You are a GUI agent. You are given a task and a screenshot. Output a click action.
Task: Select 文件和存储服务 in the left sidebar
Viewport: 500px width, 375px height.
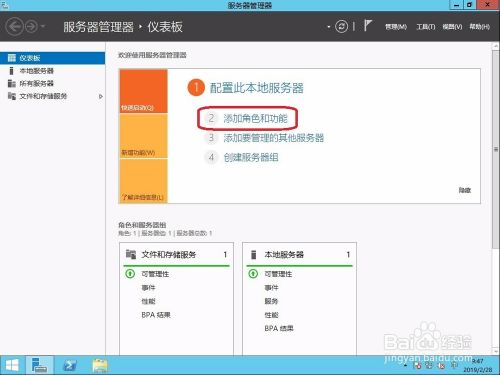pos(52,96)
